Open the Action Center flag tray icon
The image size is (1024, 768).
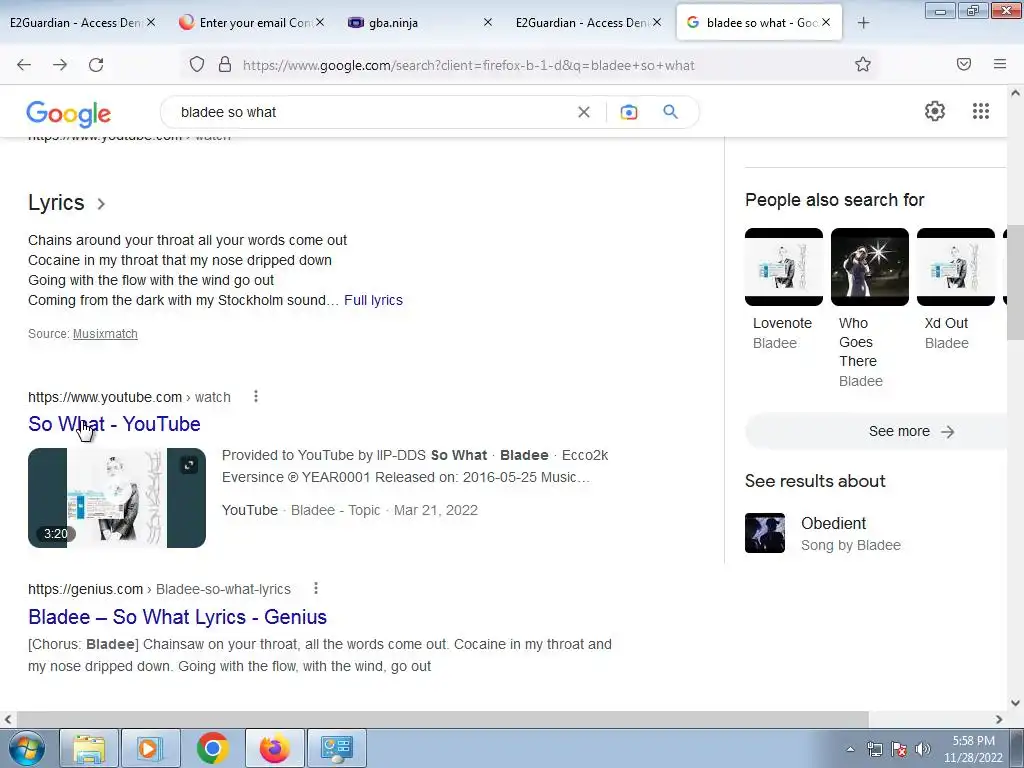pyautogui.click(x=899, y=749)
